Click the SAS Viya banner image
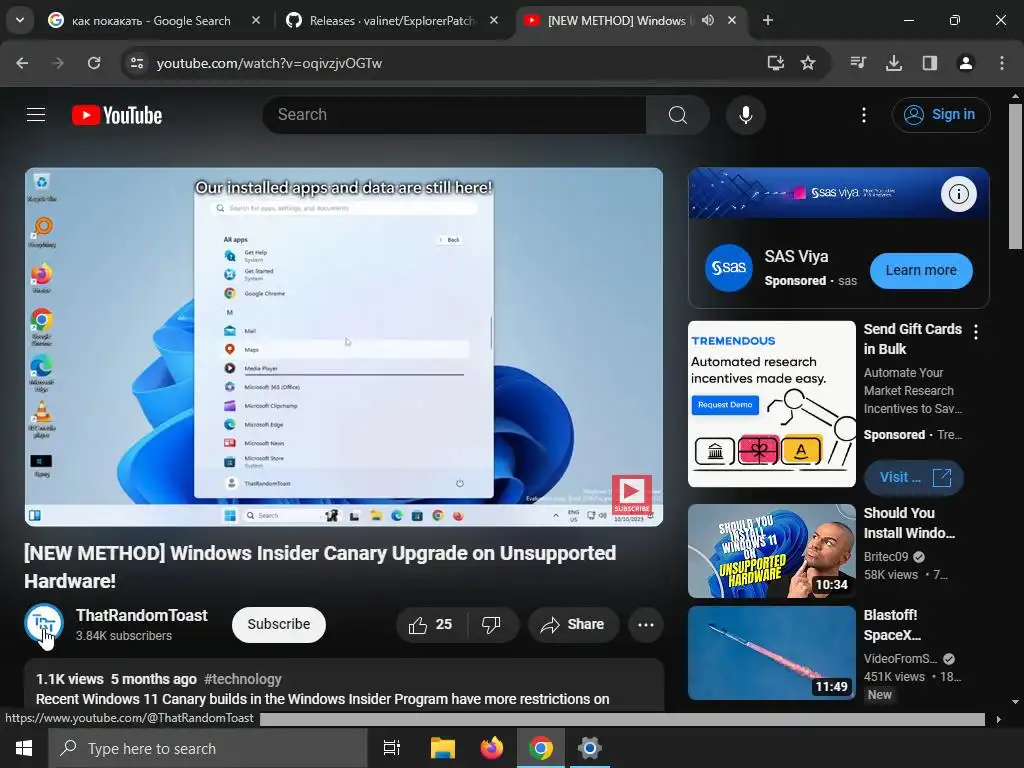This screenshot has height=768, width=1024. [839, 193]
